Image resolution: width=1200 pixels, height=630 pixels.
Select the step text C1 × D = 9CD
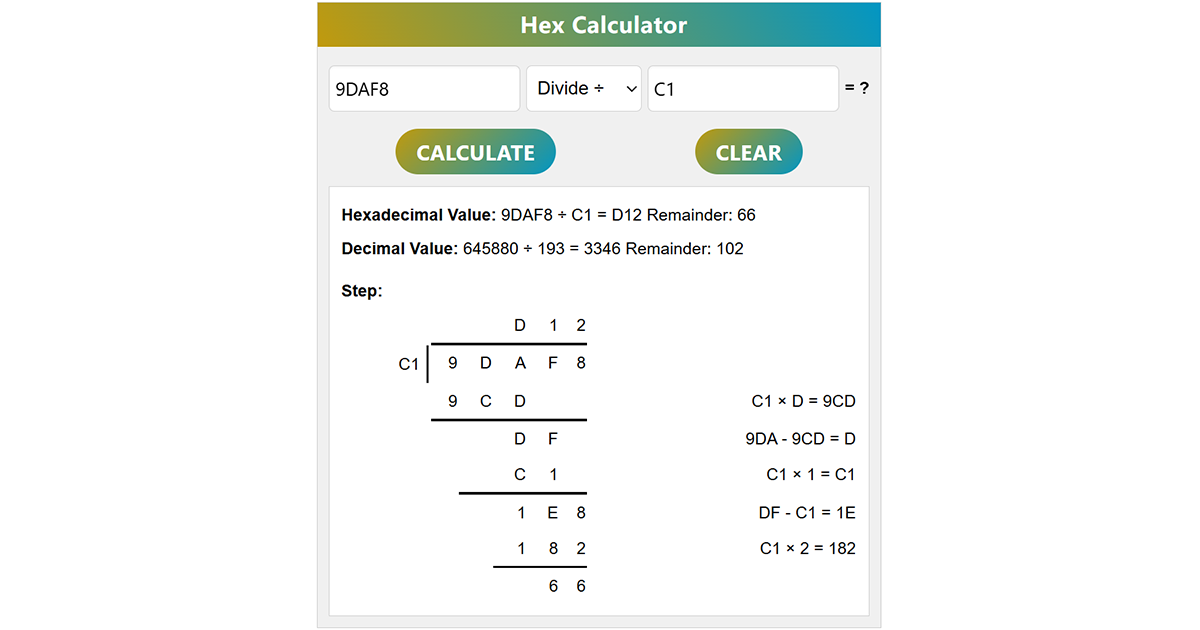coord(803,402)
